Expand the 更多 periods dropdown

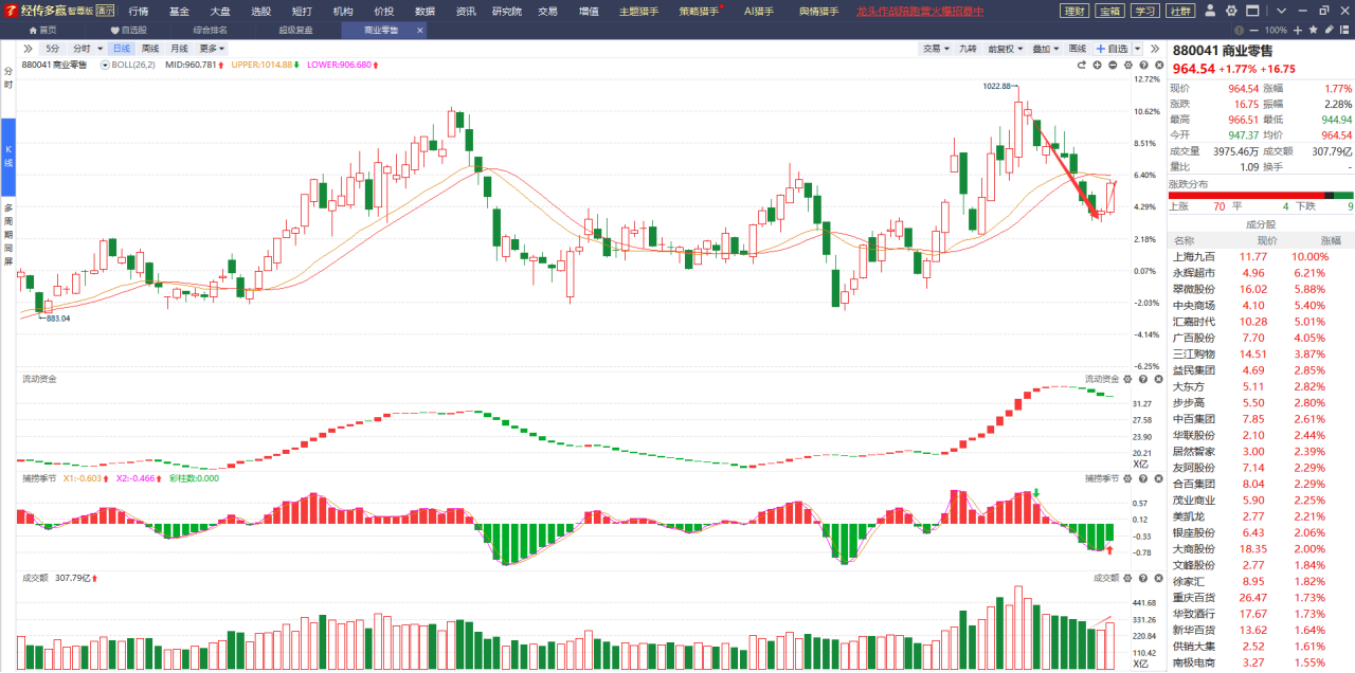(x=211, y=48)
